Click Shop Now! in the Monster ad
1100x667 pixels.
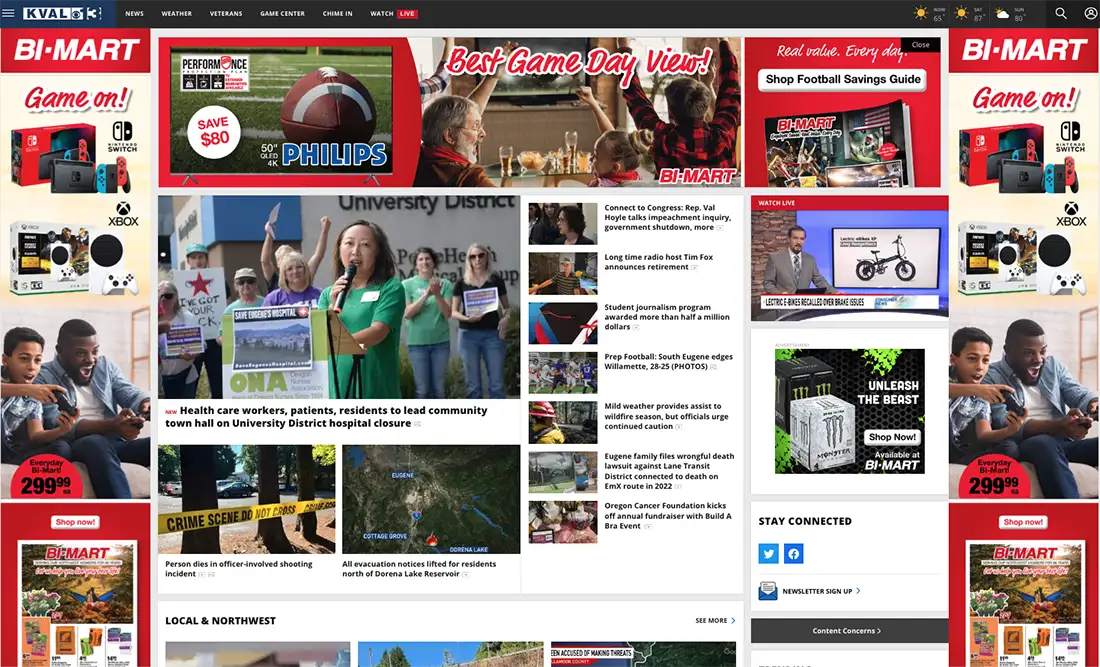pos(892,436)
